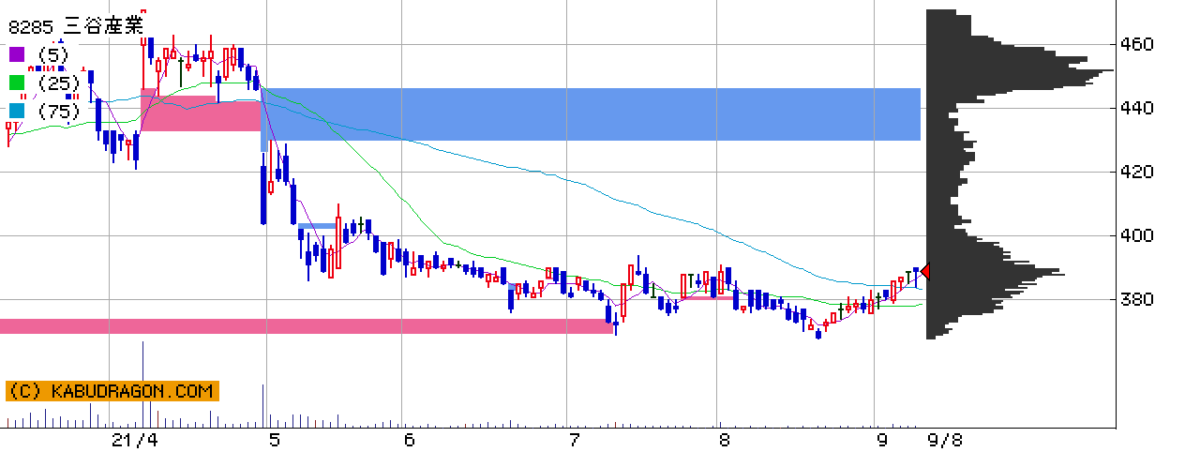Click the volume profile peak near 388
1200x452 pixels.
click(x=995, y=273)
